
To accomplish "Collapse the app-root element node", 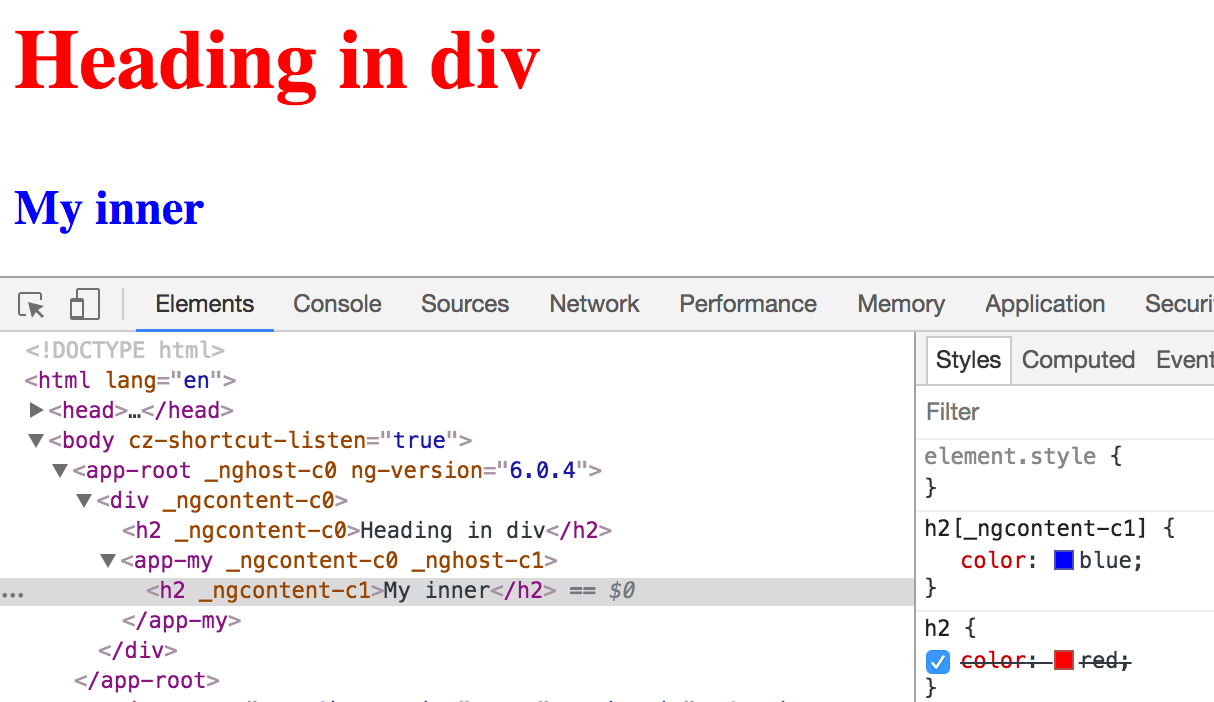I will pos(59,470).
